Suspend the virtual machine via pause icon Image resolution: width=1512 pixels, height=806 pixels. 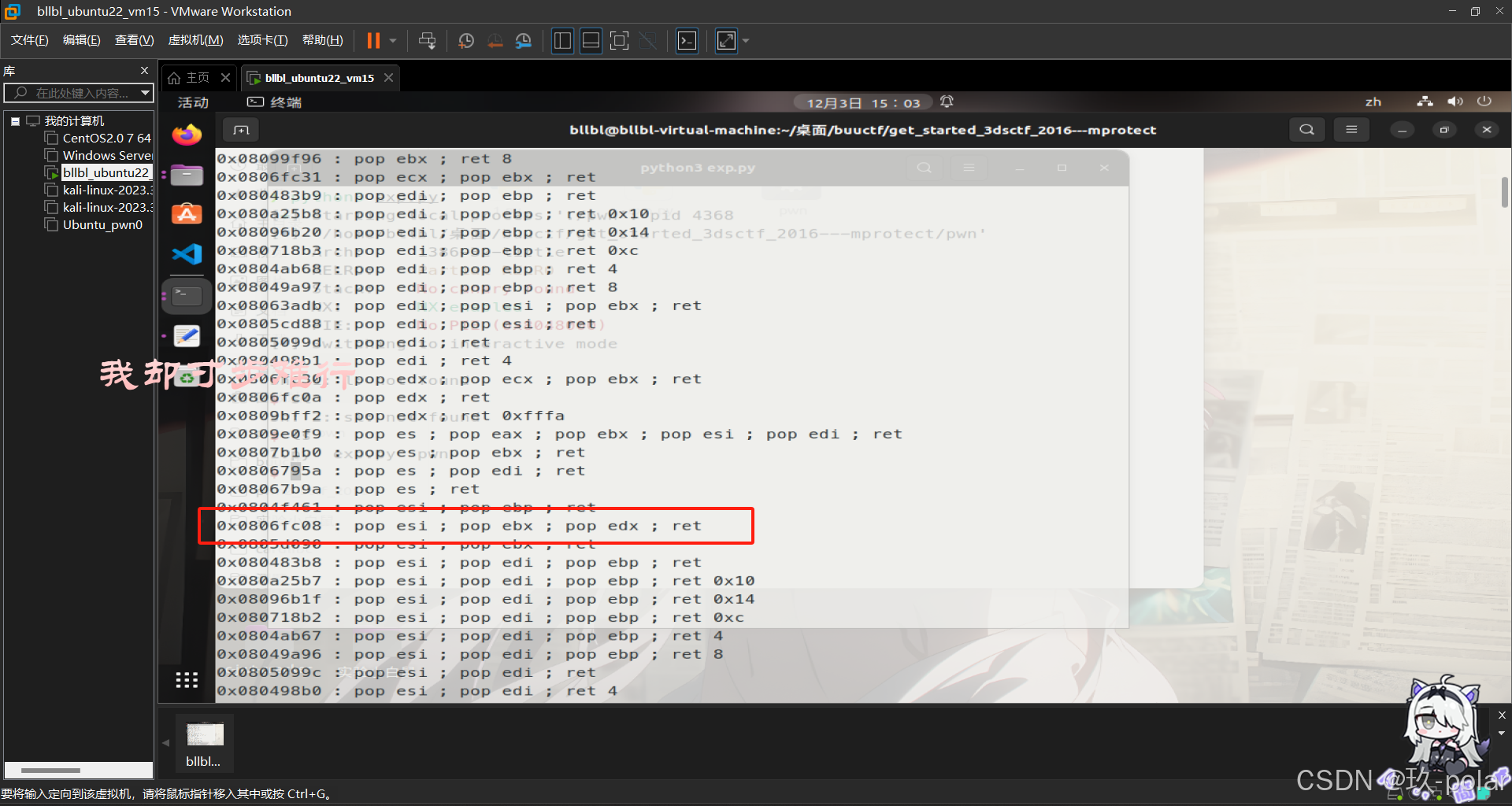[x=372, y=40]
